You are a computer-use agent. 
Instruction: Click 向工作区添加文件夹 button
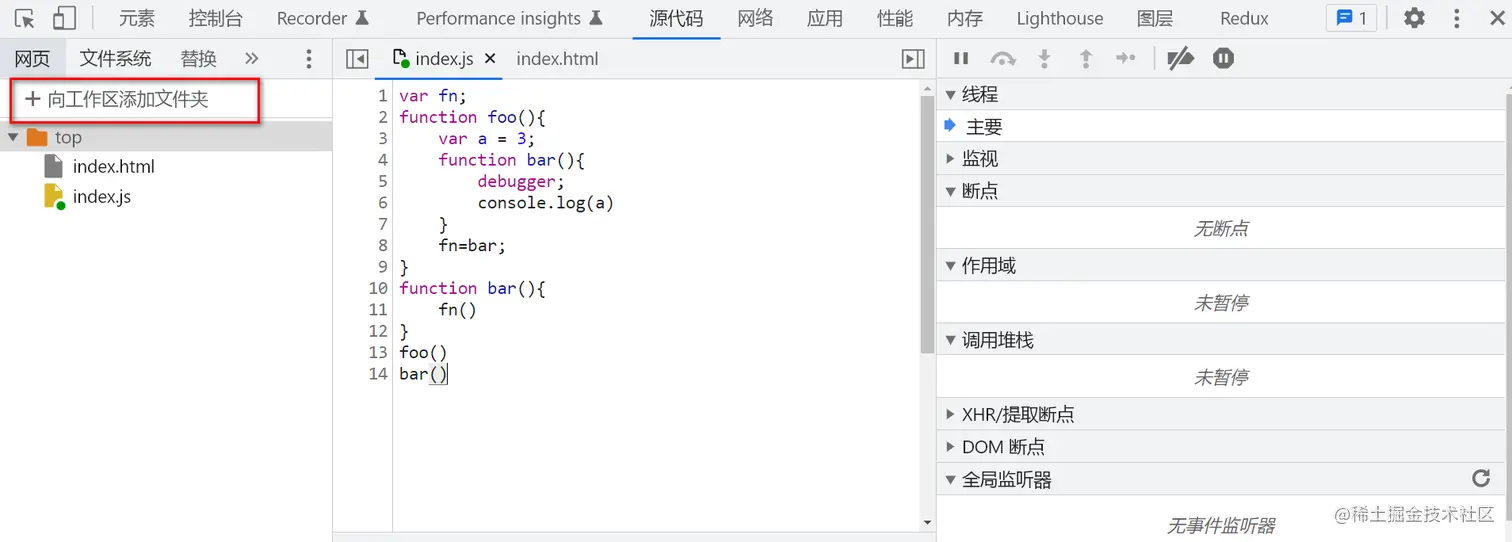click(118, 99)
